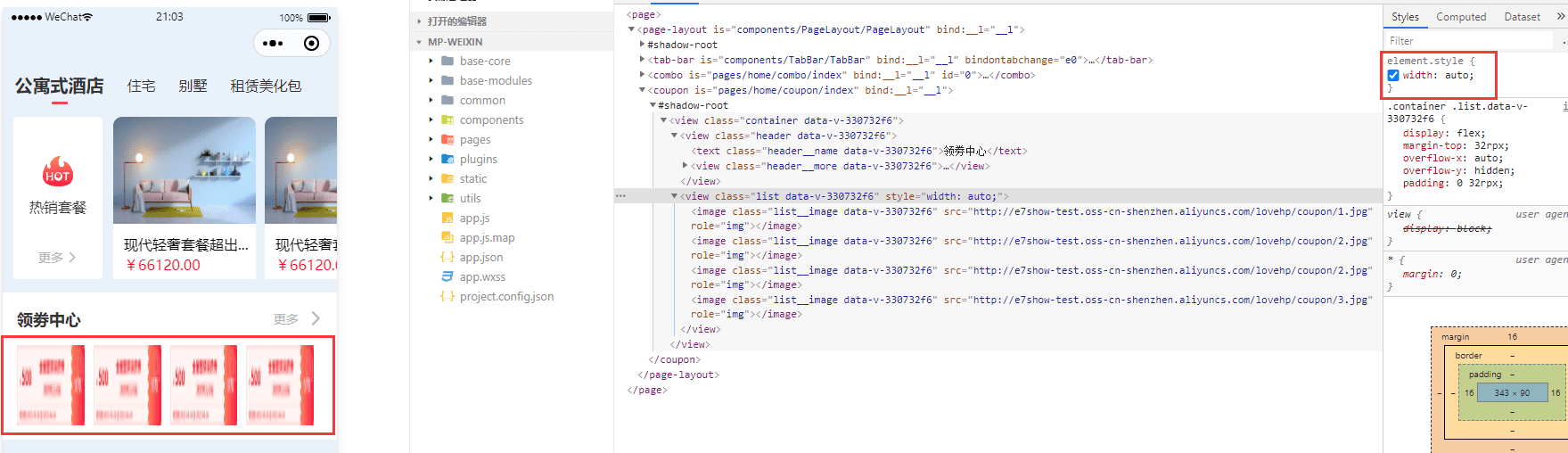Tap the mini-program three-dots menu capsule
Viewport: 1568px width, 453px height.
pyautogui.click(x=273, y=43)
